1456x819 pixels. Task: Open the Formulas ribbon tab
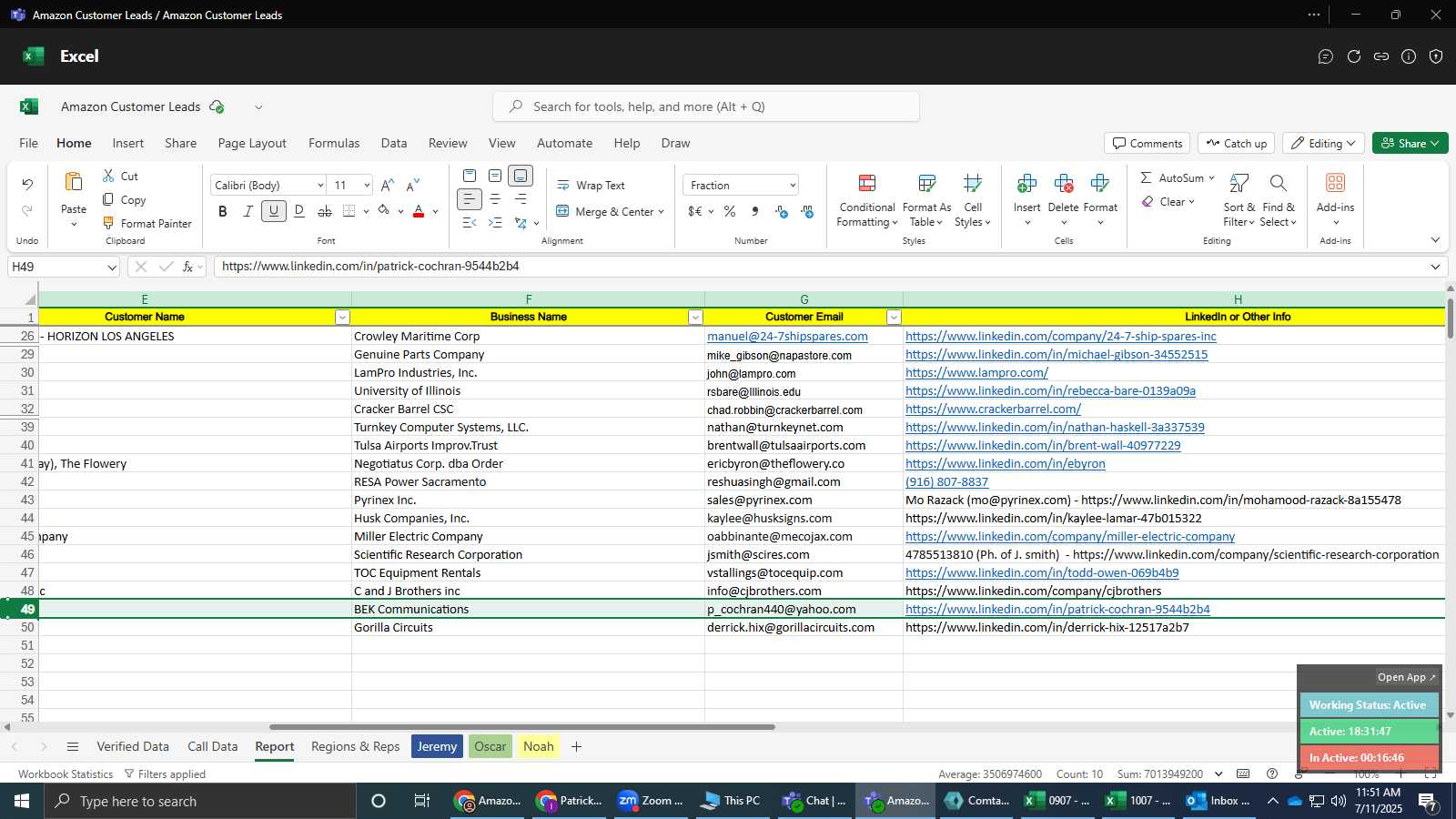334,143
